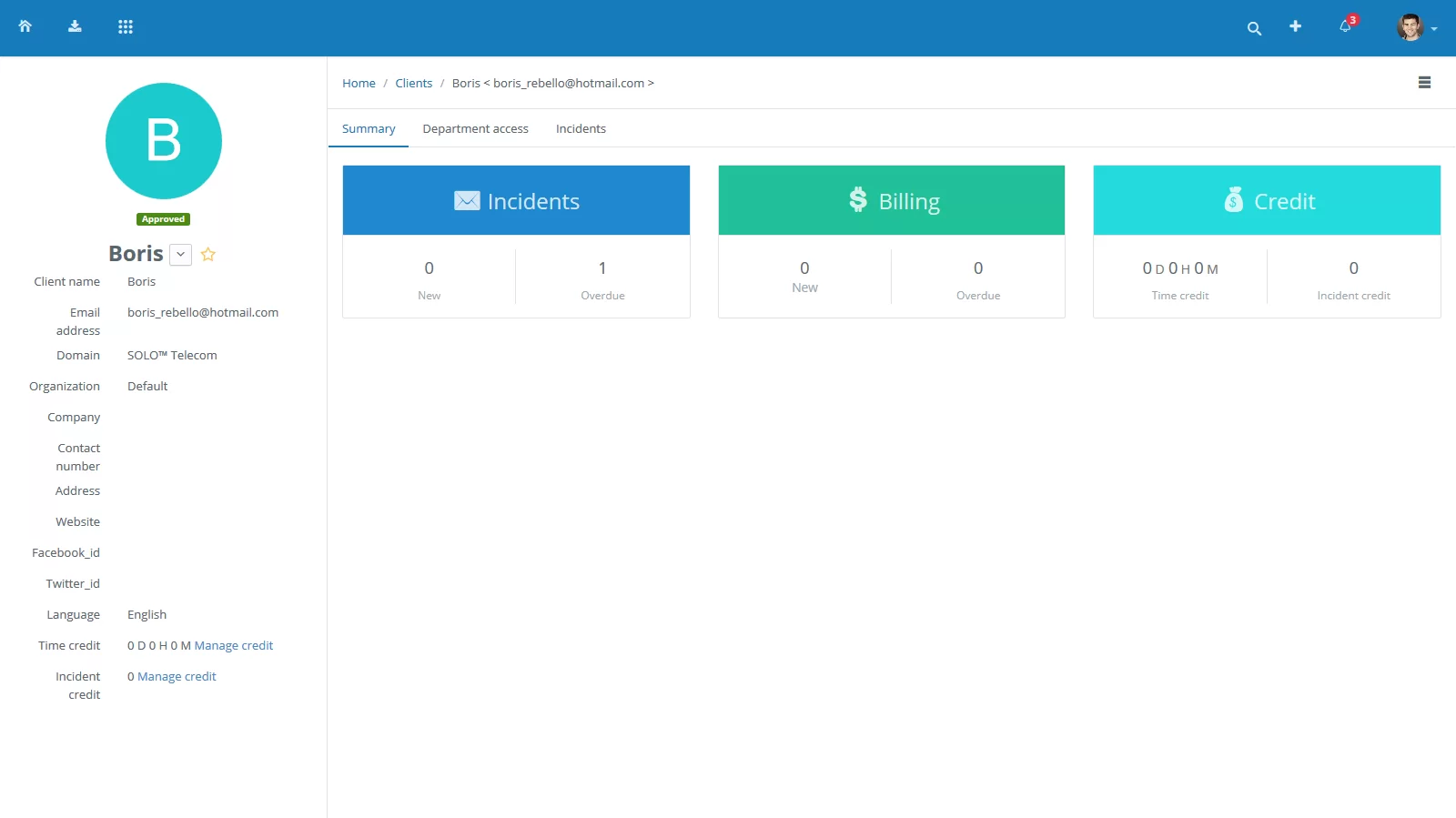Open the hamburger menu beside the breadcrumb
Screen dimensions: 1456x818
pyautogui.click(x=1424, y=83)
